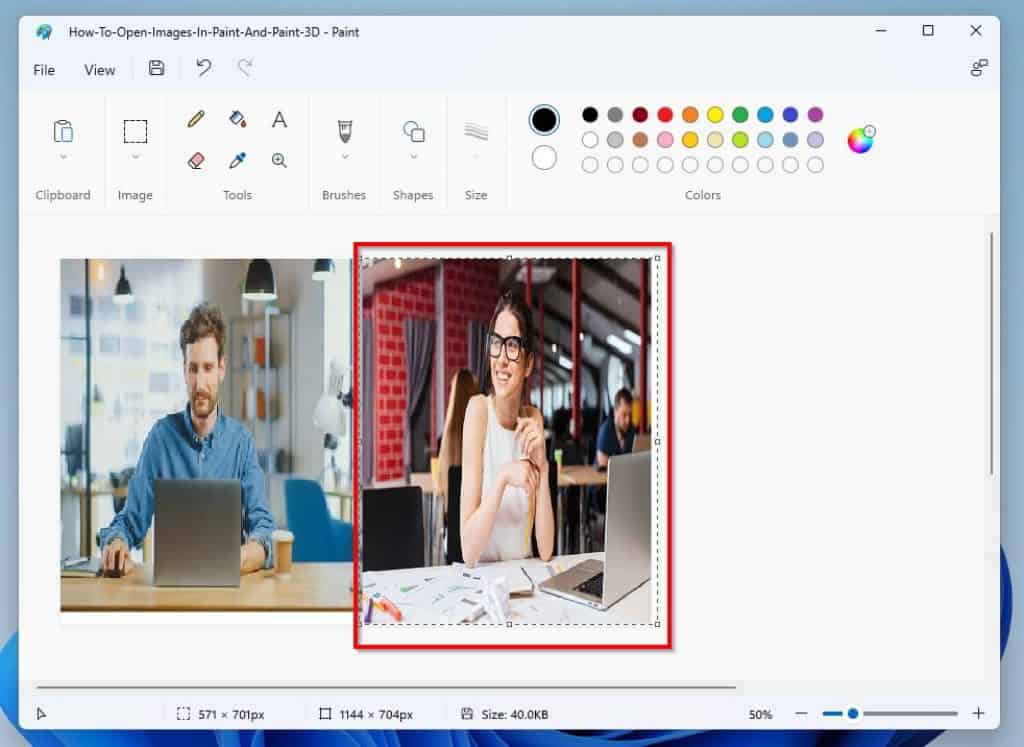Close the Paint window
Screen dimensions: 1024x747
tap(976, 31)
